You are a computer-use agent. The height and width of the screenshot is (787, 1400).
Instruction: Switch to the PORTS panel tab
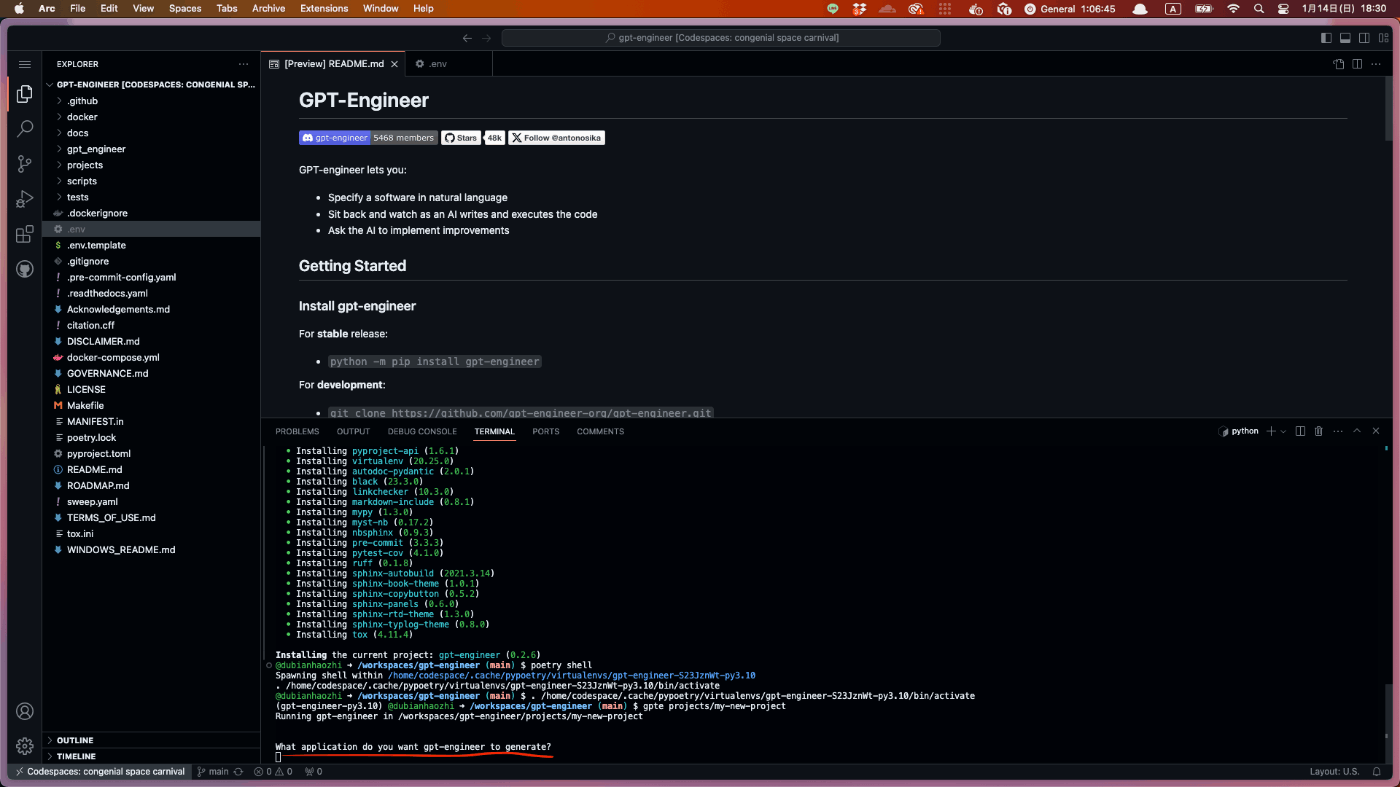click(546, 431)
